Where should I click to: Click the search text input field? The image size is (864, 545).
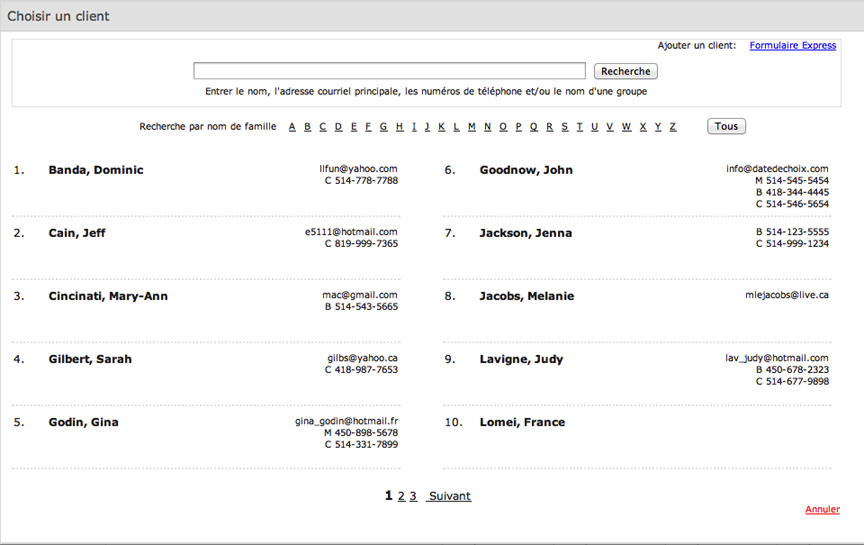pyautogui.click(x=389, y=71)
